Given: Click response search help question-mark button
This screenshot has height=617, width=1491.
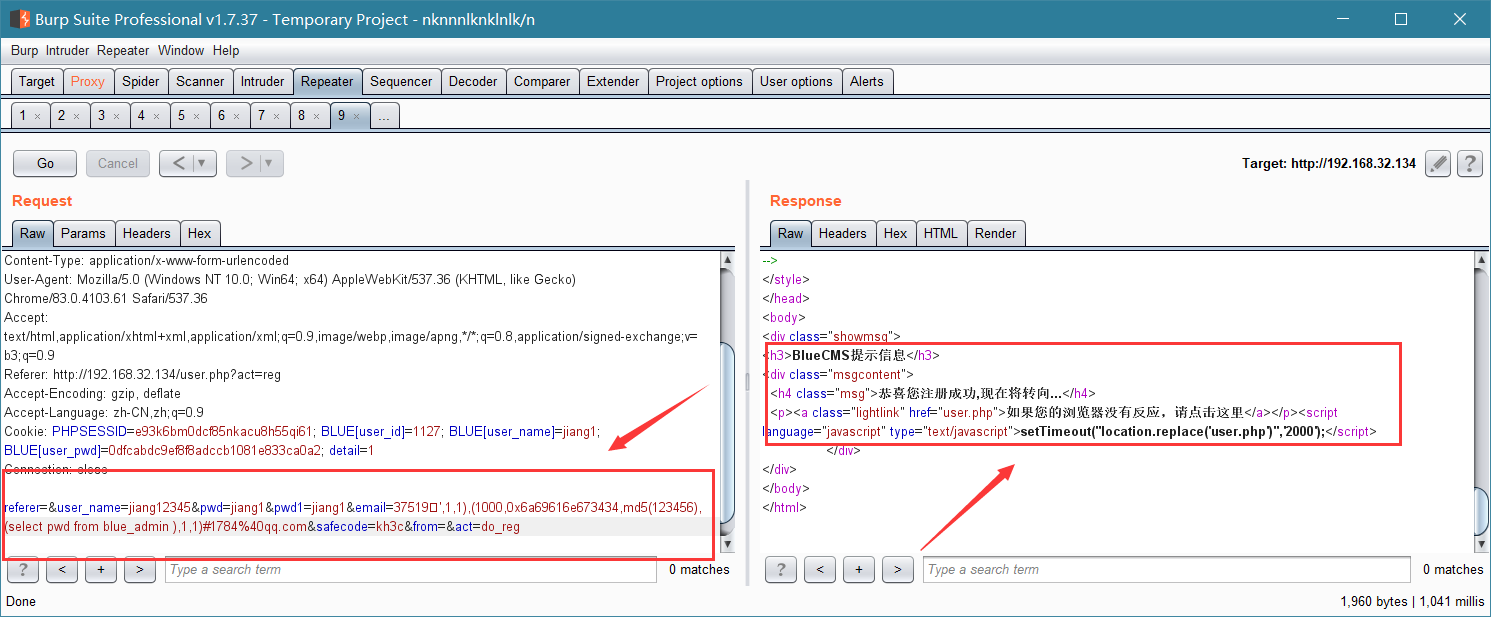Looking at the screenshot, I should 780,570.
